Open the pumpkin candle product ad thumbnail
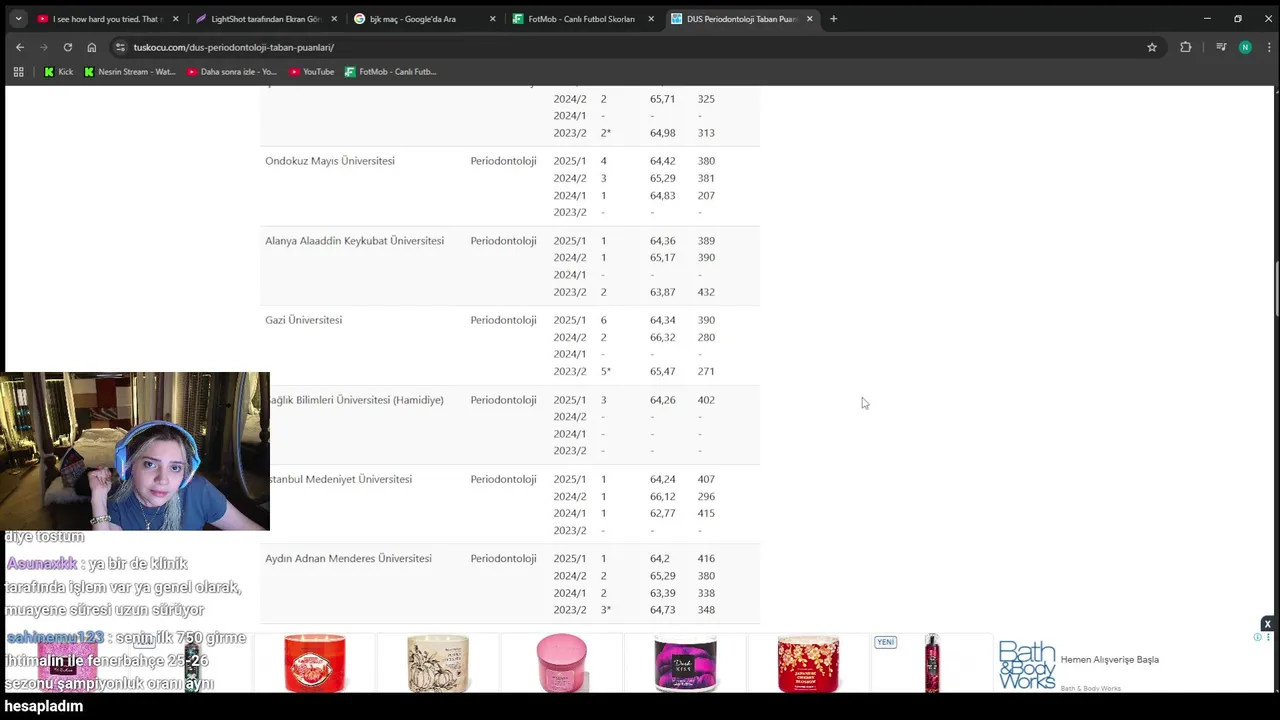This screenshot has width=1280, height=720. pos(438,662)
